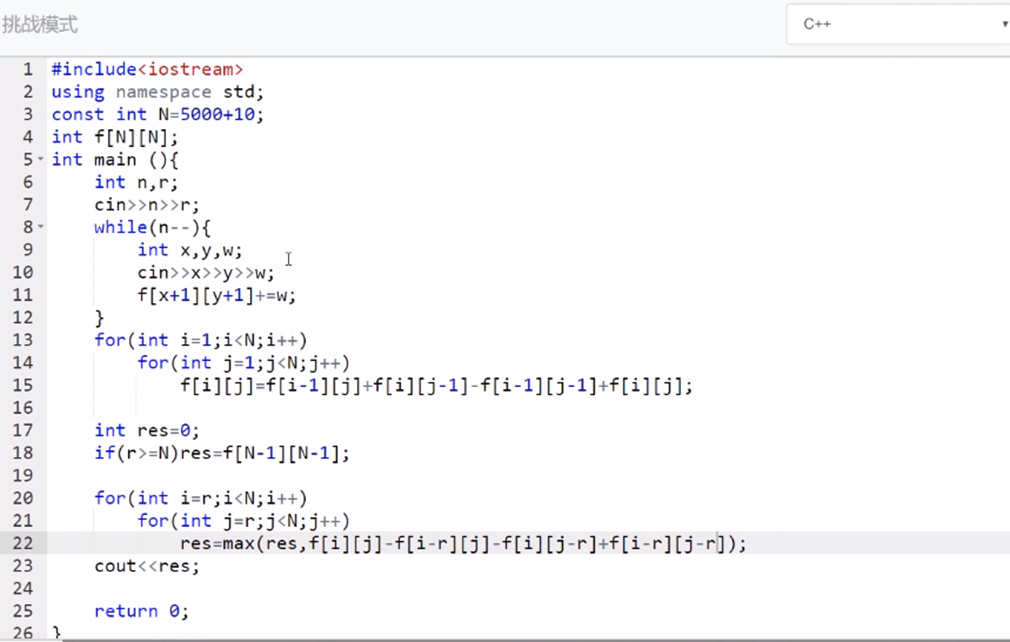Viewport: 1010px width, 642px height.
Task: Click line number 25 in the gutter
Action: (x=23, y=611)
